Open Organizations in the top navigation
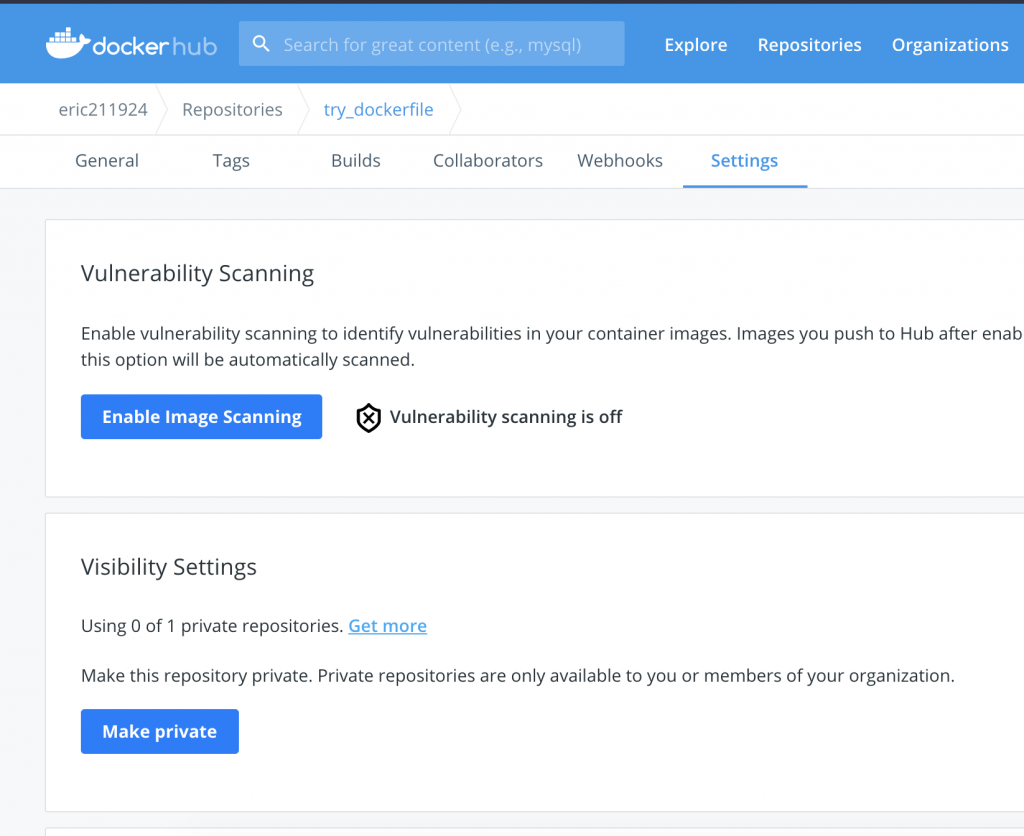Viewport: 1024px width, 836px height. pyautogui.click(x=950, y=44)
